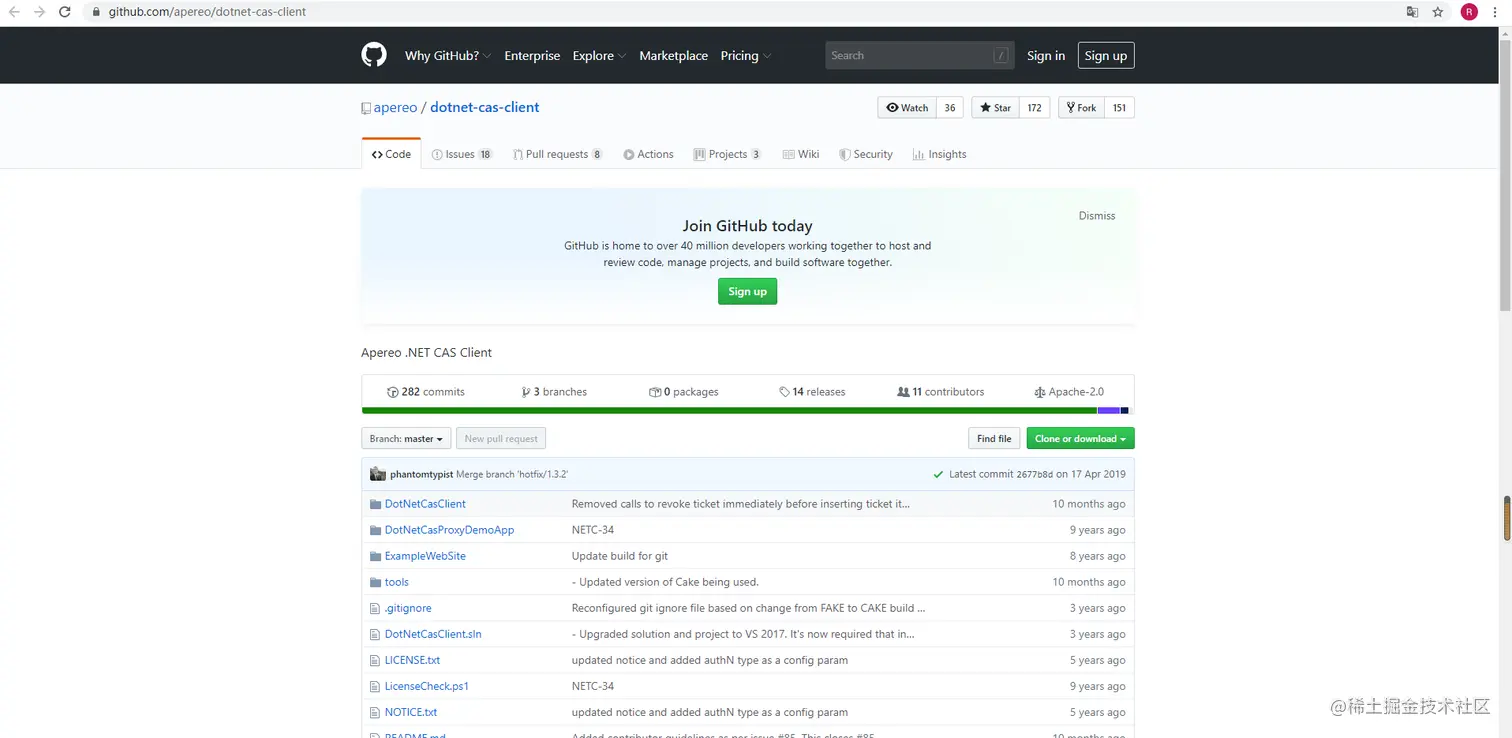The height and width of the screenshot is (738, 1512).
Task: Open the translate page icon in address bar
Action: (x=1412, y=12)
